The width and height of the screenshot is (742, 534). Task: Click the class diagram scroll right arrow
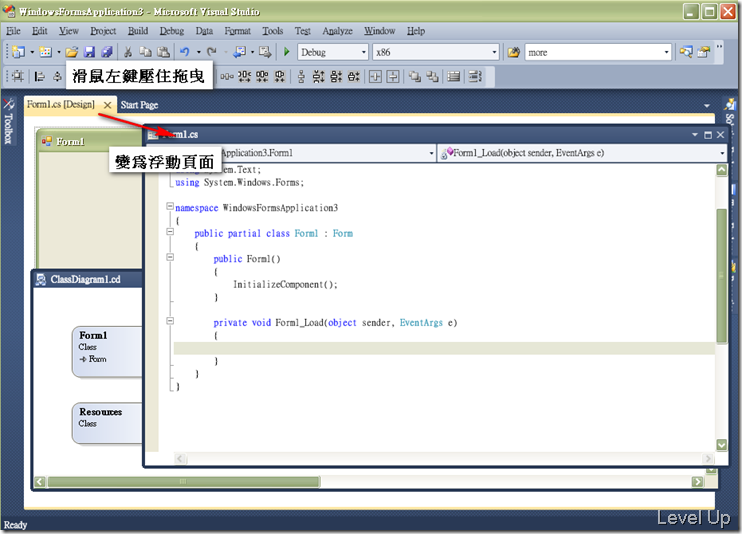coord(697,482)
